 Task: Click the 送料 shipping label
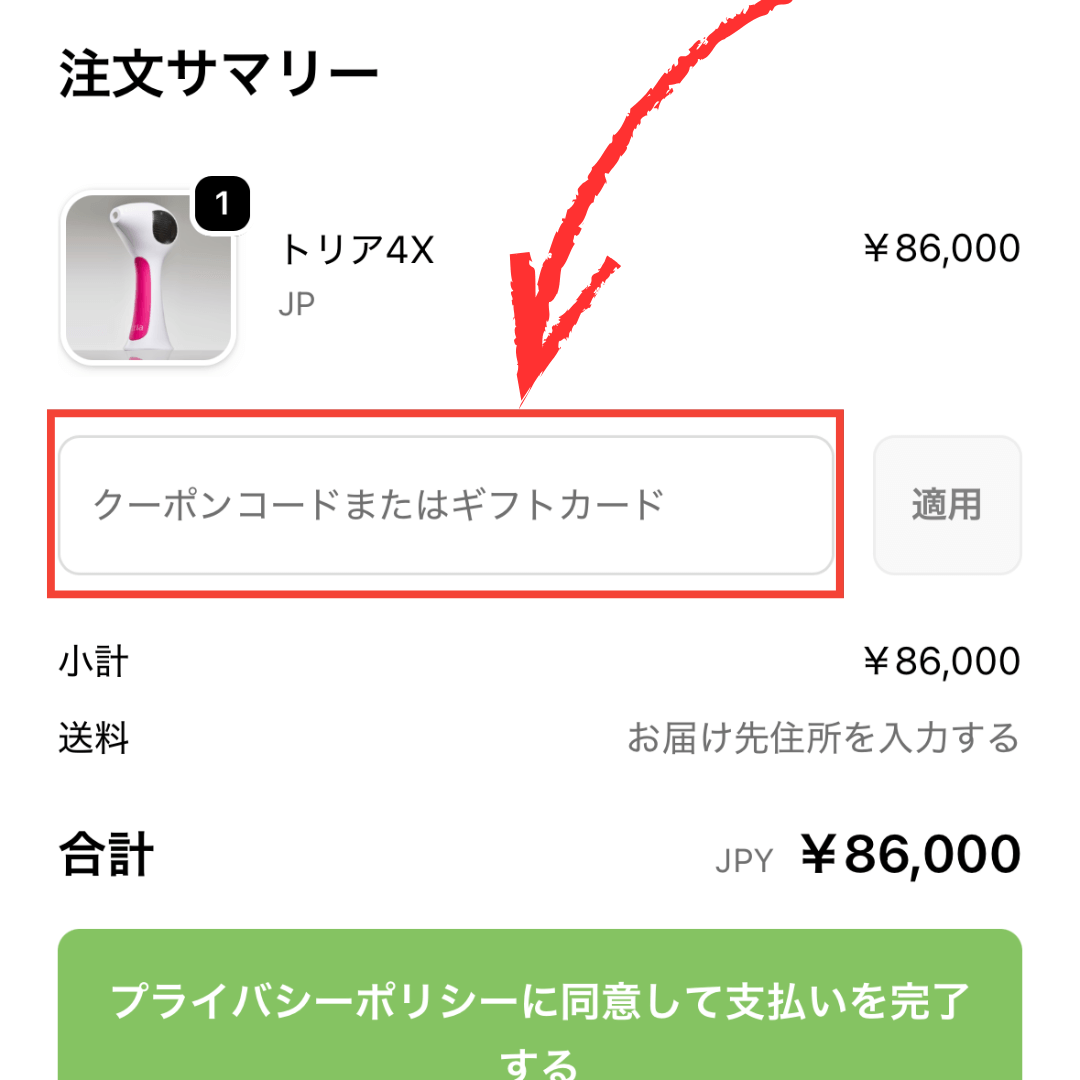(93, 739)
